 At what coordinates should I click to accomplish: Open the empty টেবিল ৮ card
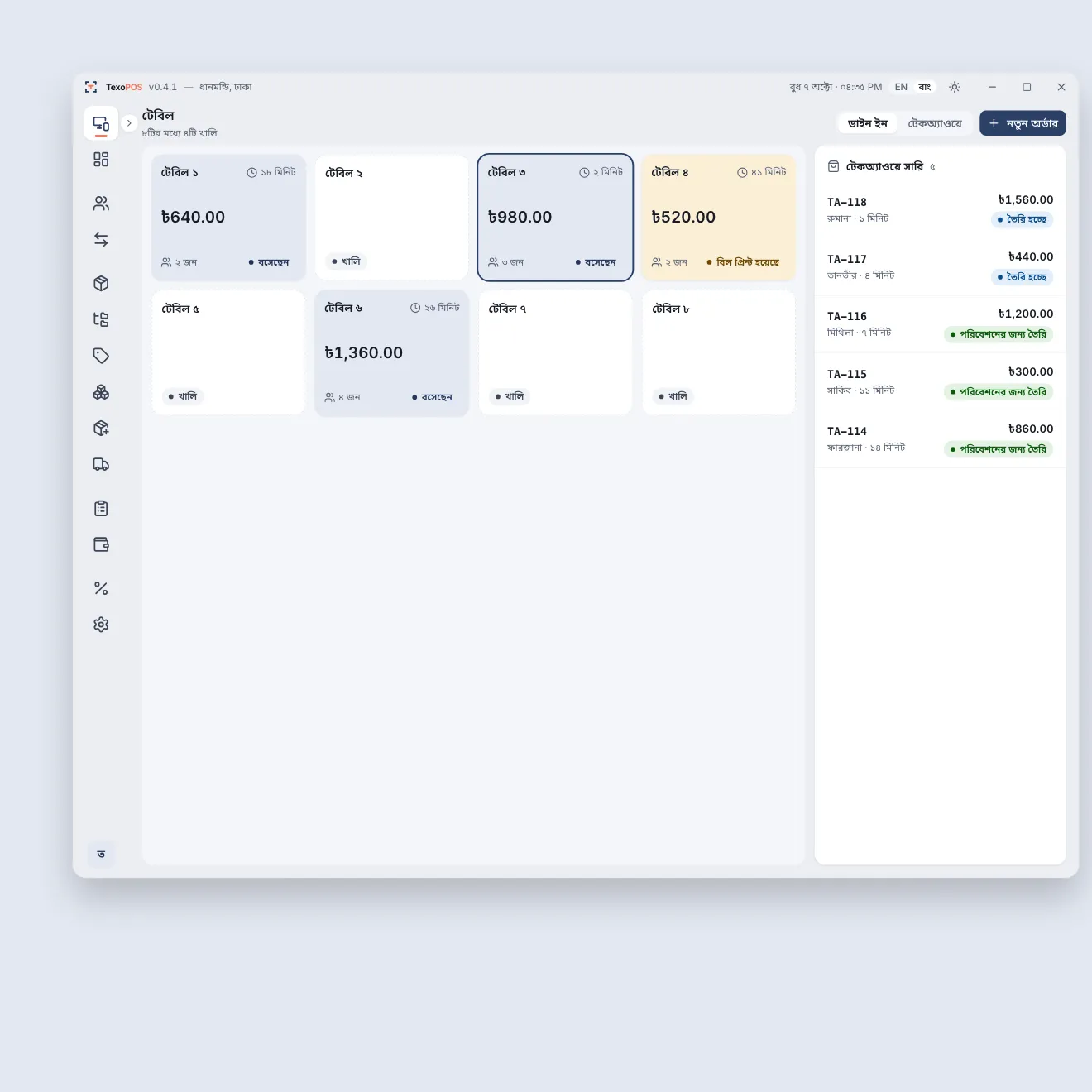(719, 352)
